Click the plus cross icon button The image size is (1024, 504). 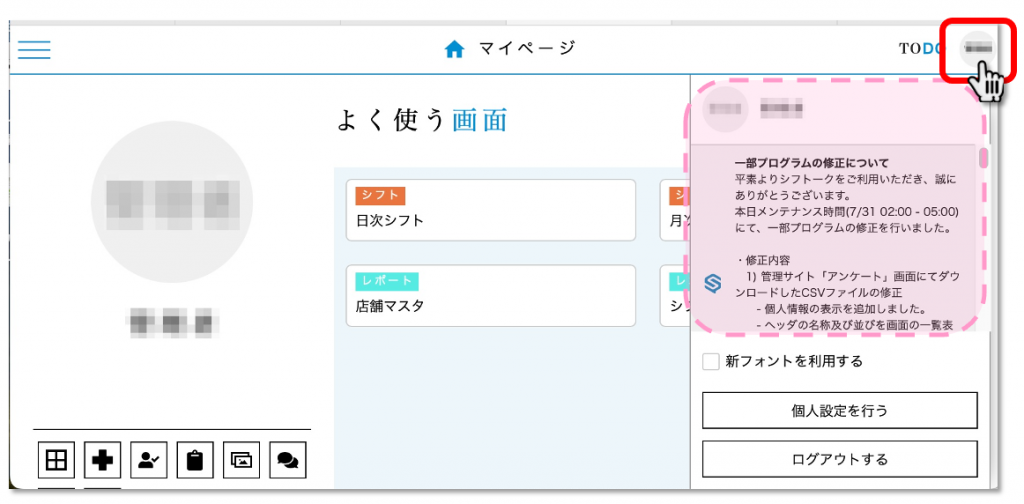pyautogui.click(x=103, y=460)
